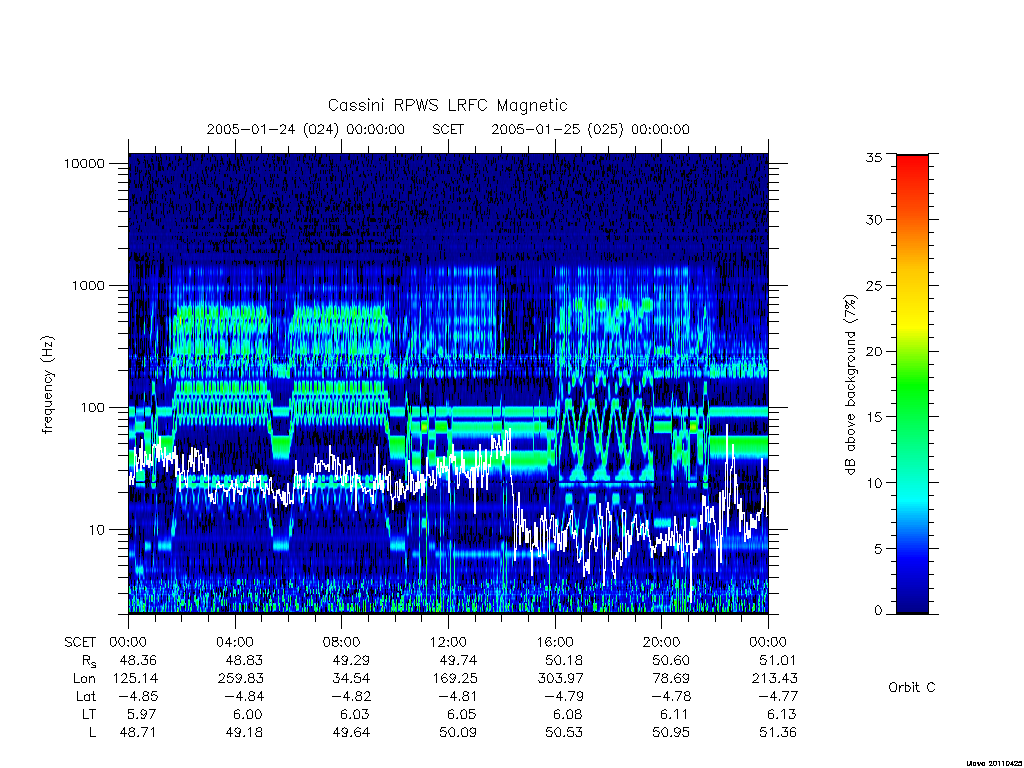Click the Rs value 51.01
The height and width of the screenshot is (768, 1024).
pos(778,661)
